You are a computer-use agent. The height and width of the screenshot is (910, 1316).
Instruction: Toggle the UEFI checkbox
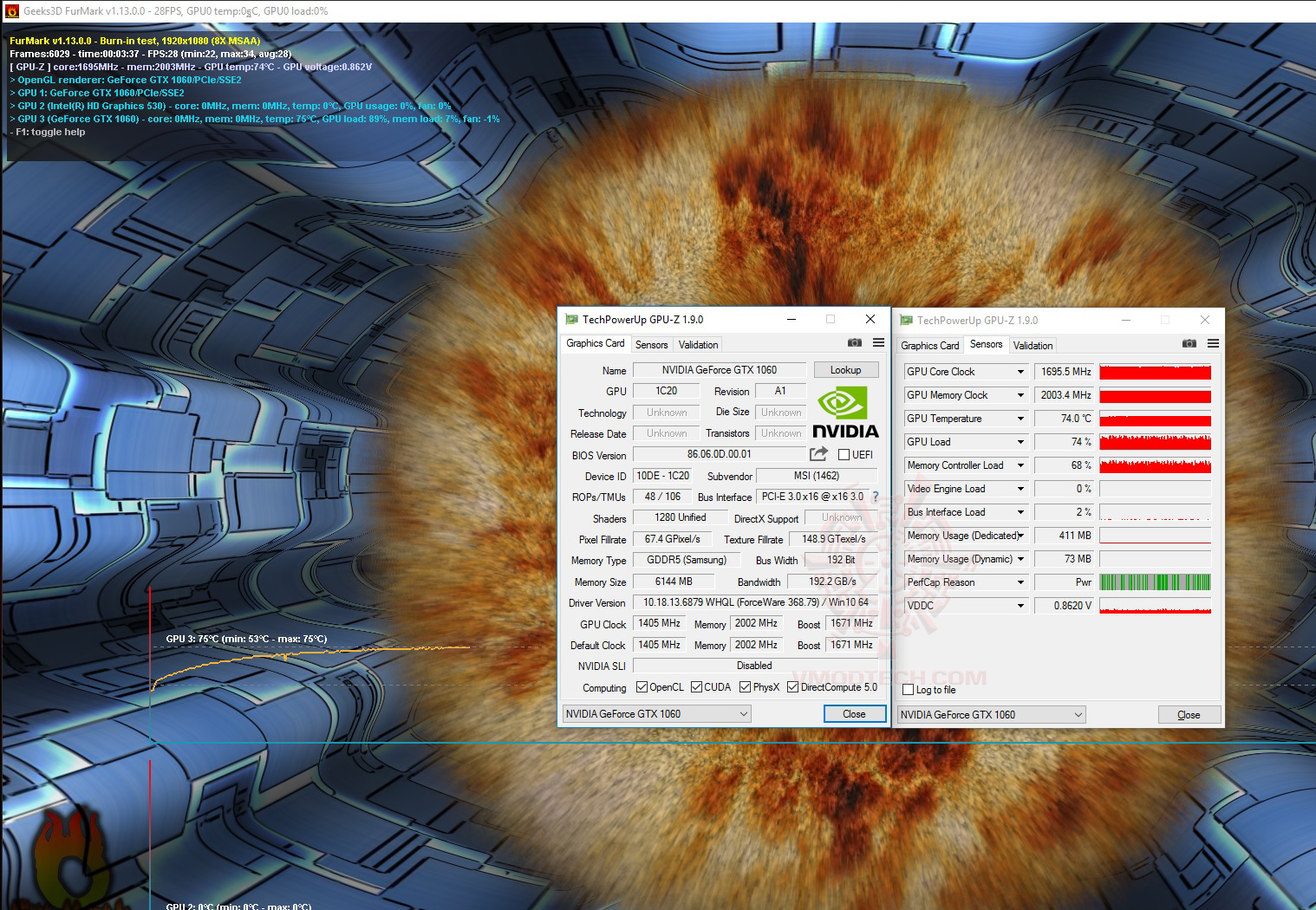coord(844,455)
